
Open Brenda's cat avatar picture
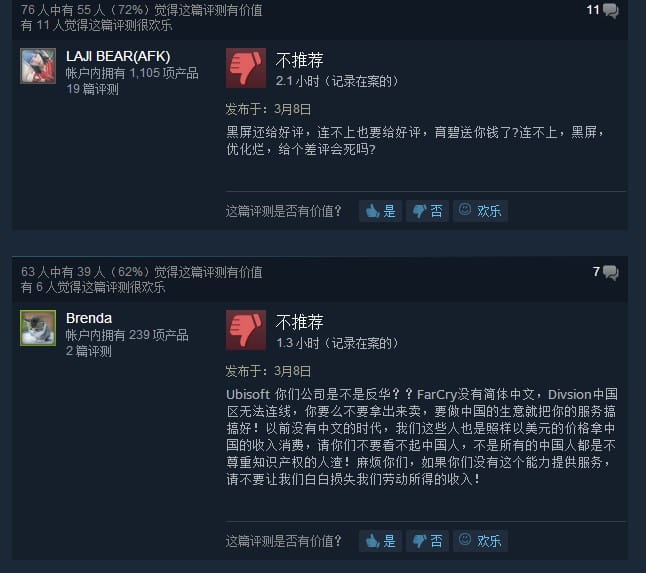click(38, 328)
